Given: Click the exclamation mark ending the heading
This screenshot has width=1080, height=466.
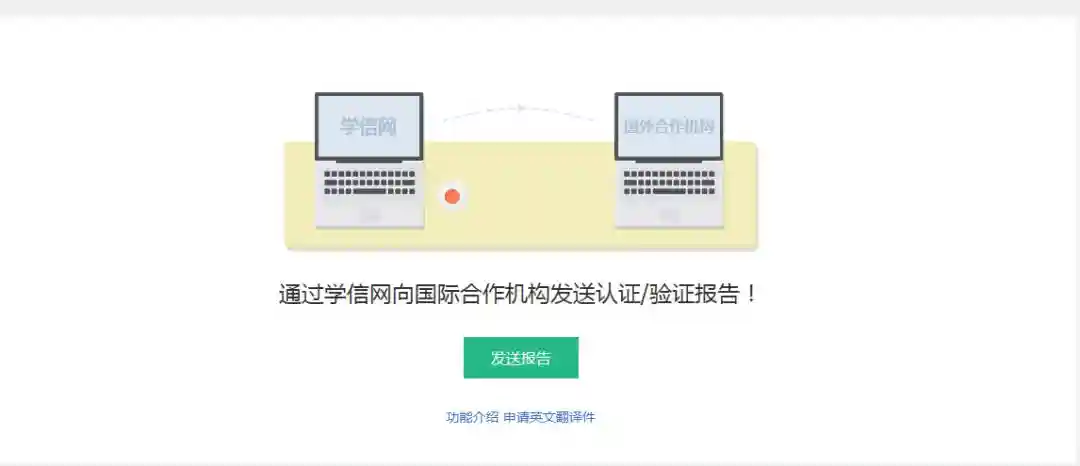Looking at the screenshot, I should point(751,295).
